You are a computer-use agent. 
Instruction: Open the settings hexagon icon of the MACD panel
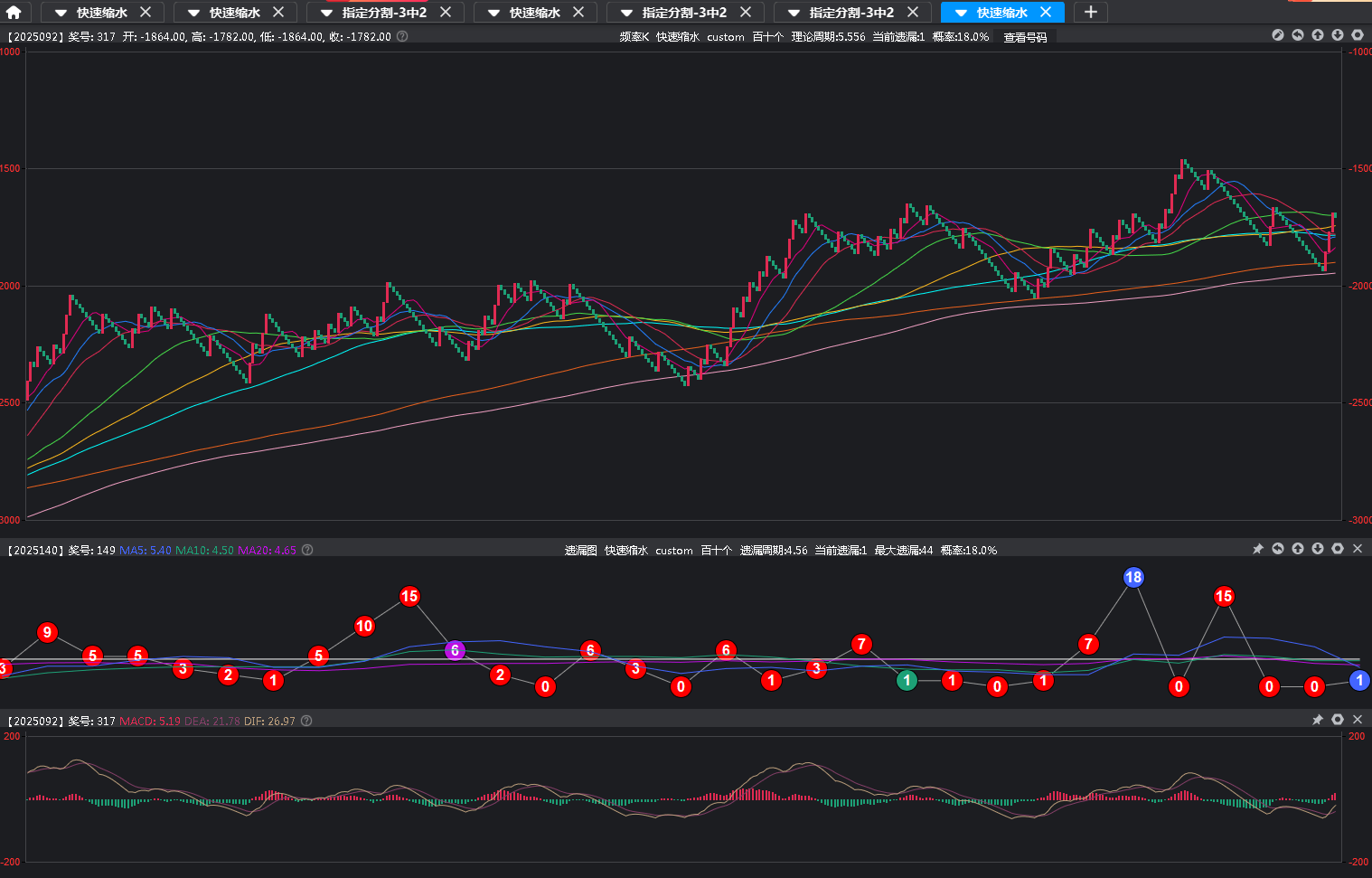(1338, 720)
